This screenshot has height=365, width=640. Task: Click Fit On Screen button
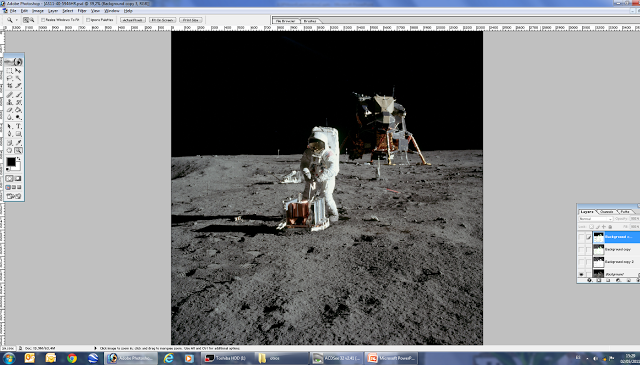pyautogui.click(x=162, y=20)
